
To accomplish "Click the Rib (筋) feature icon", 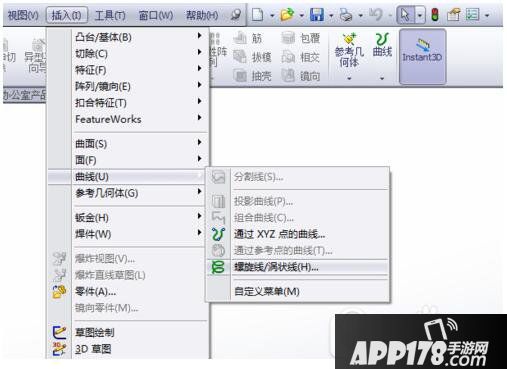I will click(x=239, y=38).
